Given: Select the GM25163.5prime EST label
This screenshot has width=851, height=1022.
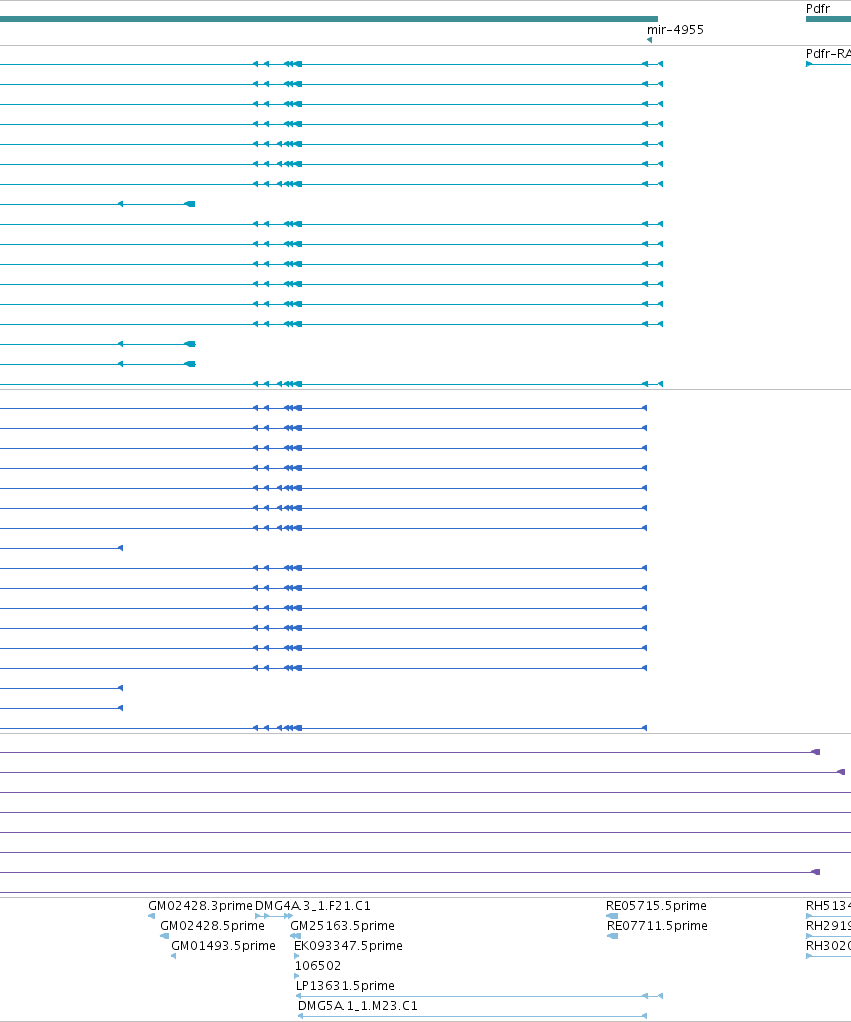Looking at the screenshot, I should [x=342, y=926].
